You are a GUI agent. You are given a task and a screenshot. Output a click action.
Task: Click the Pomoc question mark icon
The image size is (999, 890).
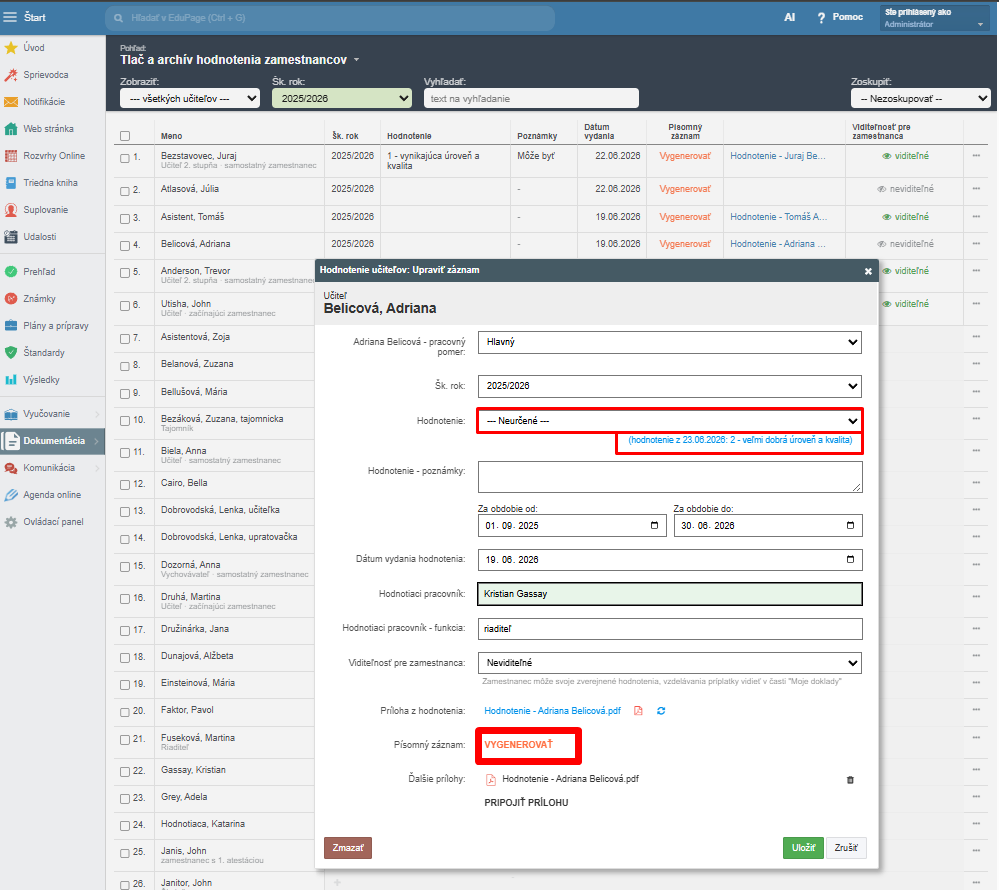click(821, 18)
